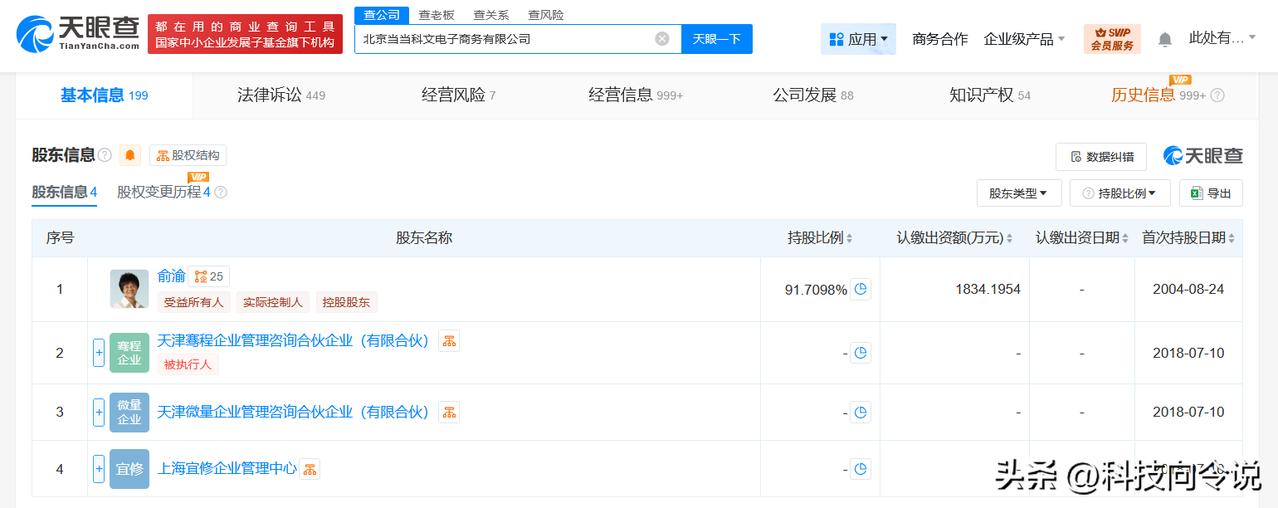Select the 股东信息 4 sub-tab

[64, 192]
